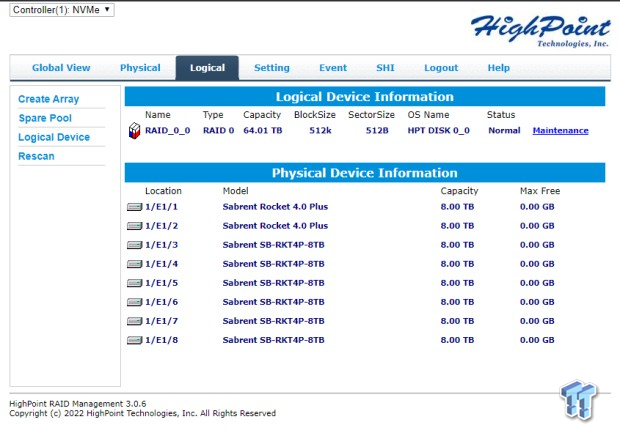This screenshot has width=620, height=444.
Task: Click location 1/E1/1
Action: [161, 207]
